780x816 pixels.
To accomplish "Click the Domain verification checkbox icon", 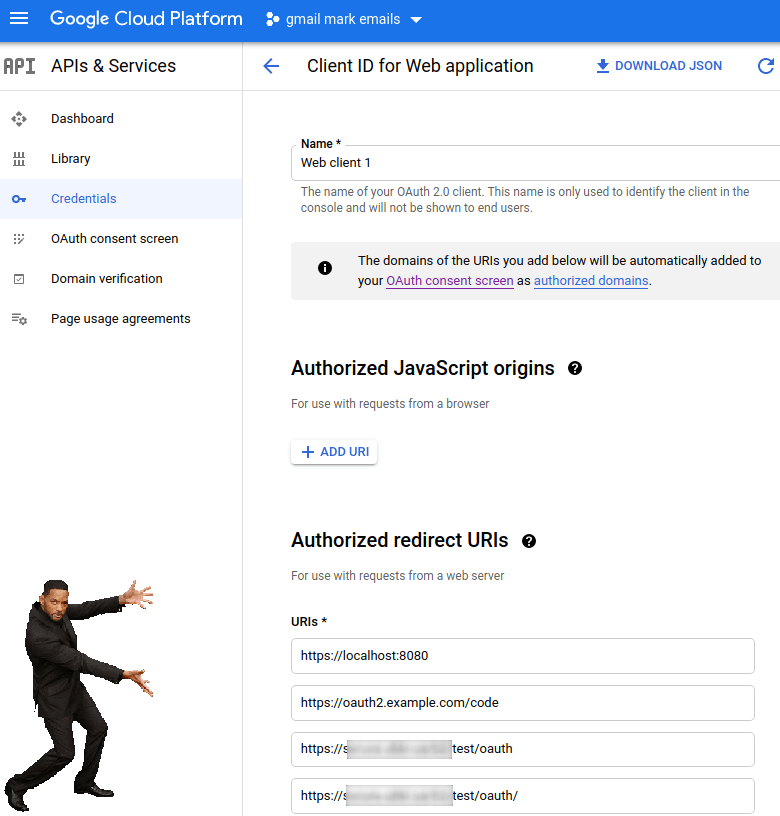I will [19, 279].
